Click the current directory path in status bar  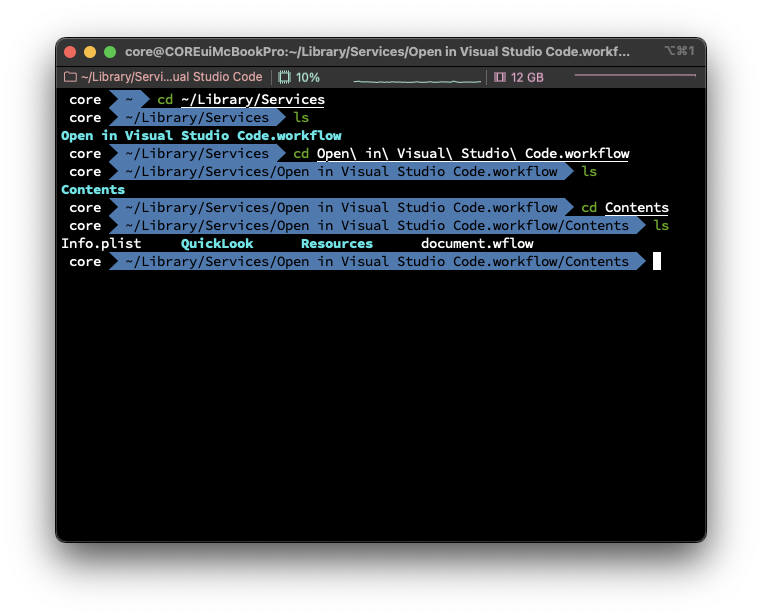click(x=172, y=77)
